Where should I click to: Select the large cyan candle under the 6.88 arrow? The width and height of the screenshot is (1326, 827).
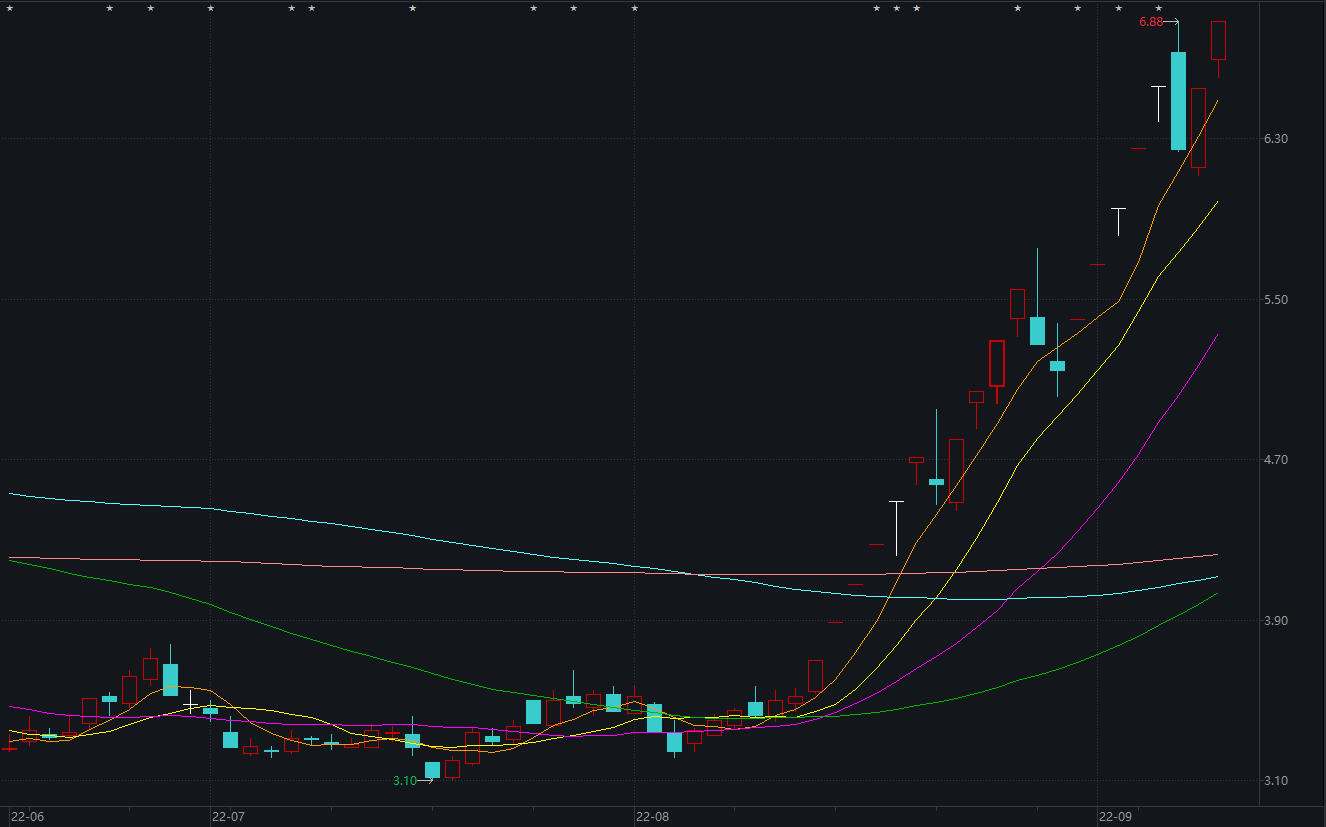pos(1179,100)
